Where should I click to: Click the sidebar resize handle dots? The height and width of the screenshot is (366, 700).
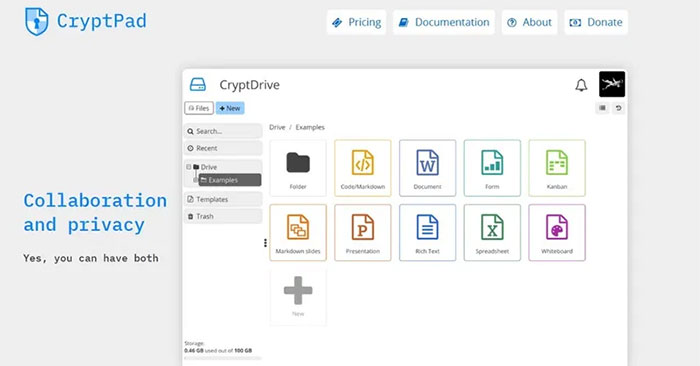tap(265, 243)
